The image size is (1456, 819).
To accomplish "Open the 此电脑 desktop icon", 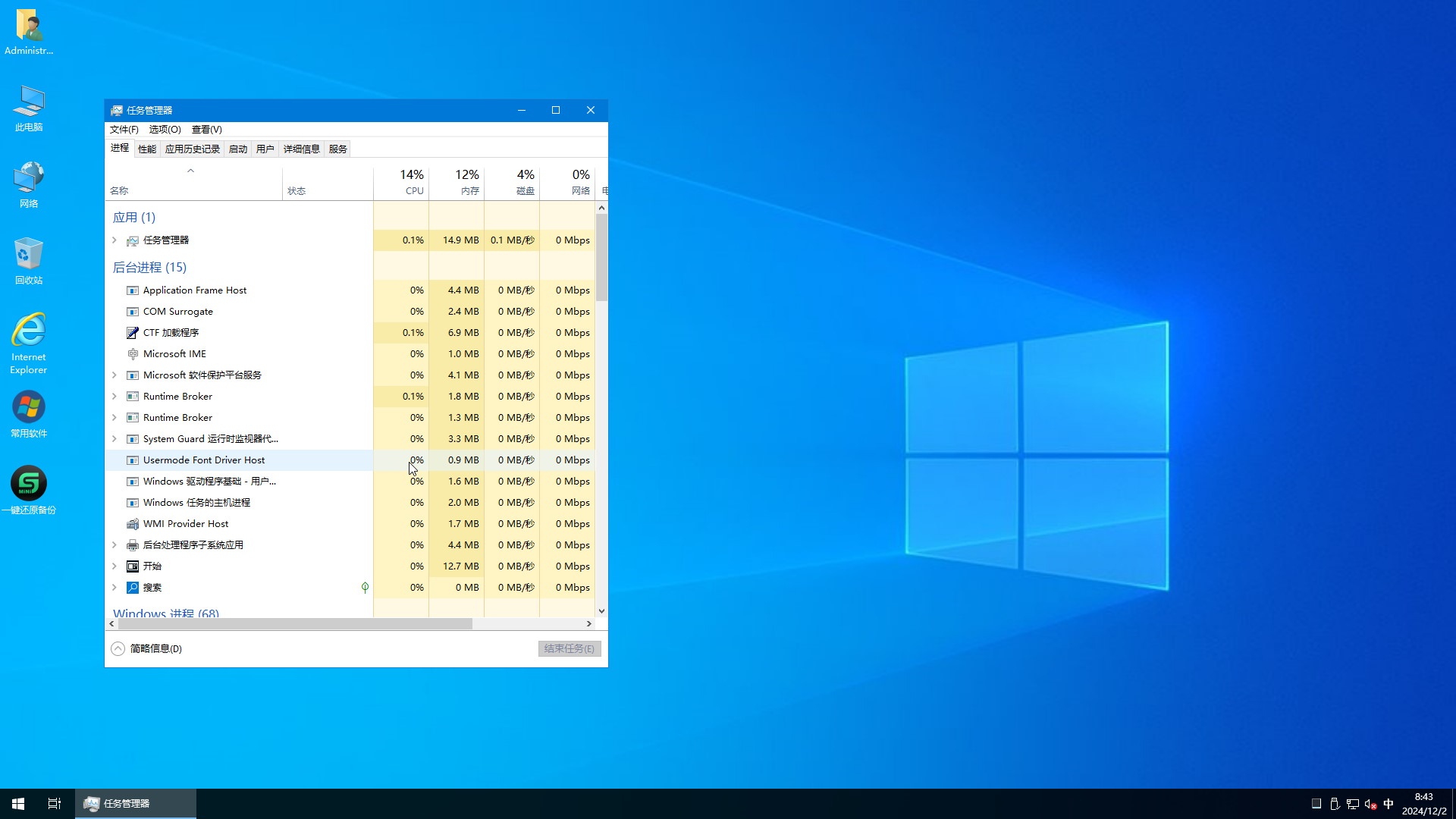I will tap(29, 108).
